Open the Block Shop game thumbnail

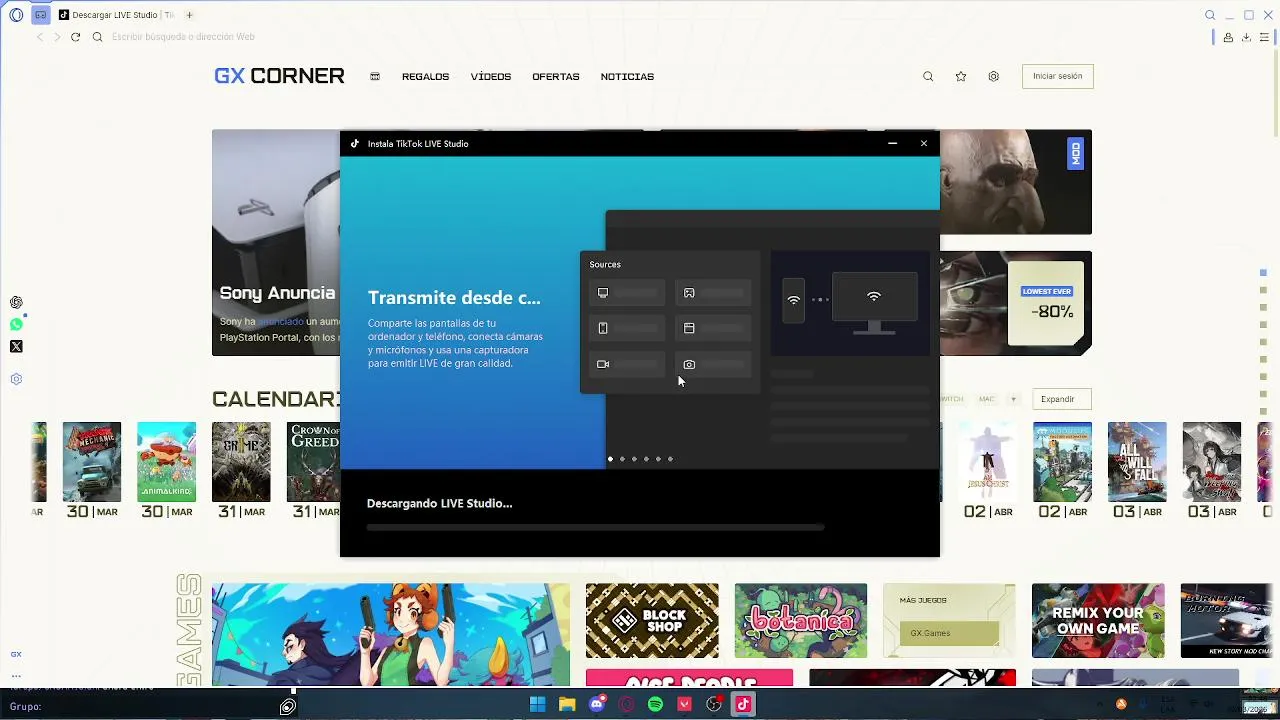(652, 621)
